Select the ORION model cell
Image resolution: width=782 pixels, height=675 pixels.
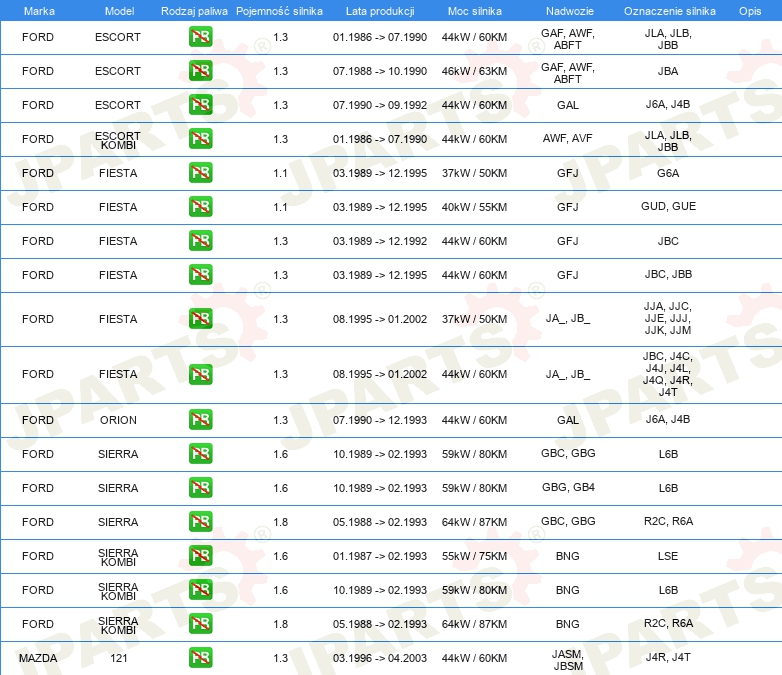[x=118, y=420]
